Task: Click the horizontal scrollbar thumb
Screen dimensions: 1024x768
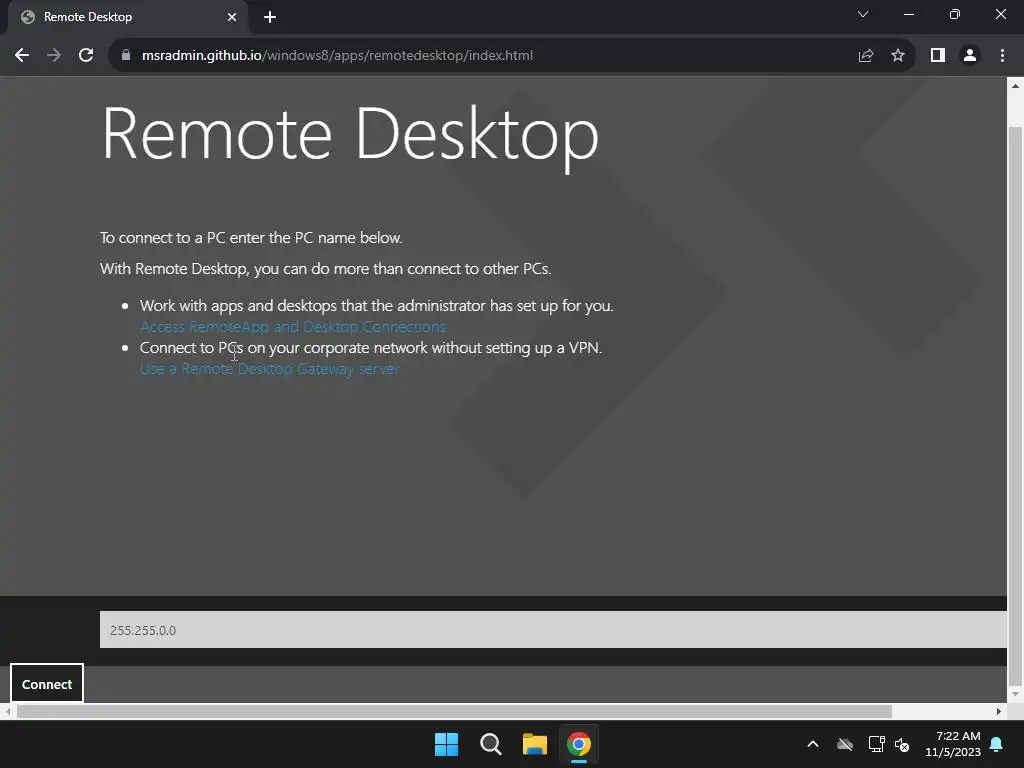Action: [x=454, y=711]
